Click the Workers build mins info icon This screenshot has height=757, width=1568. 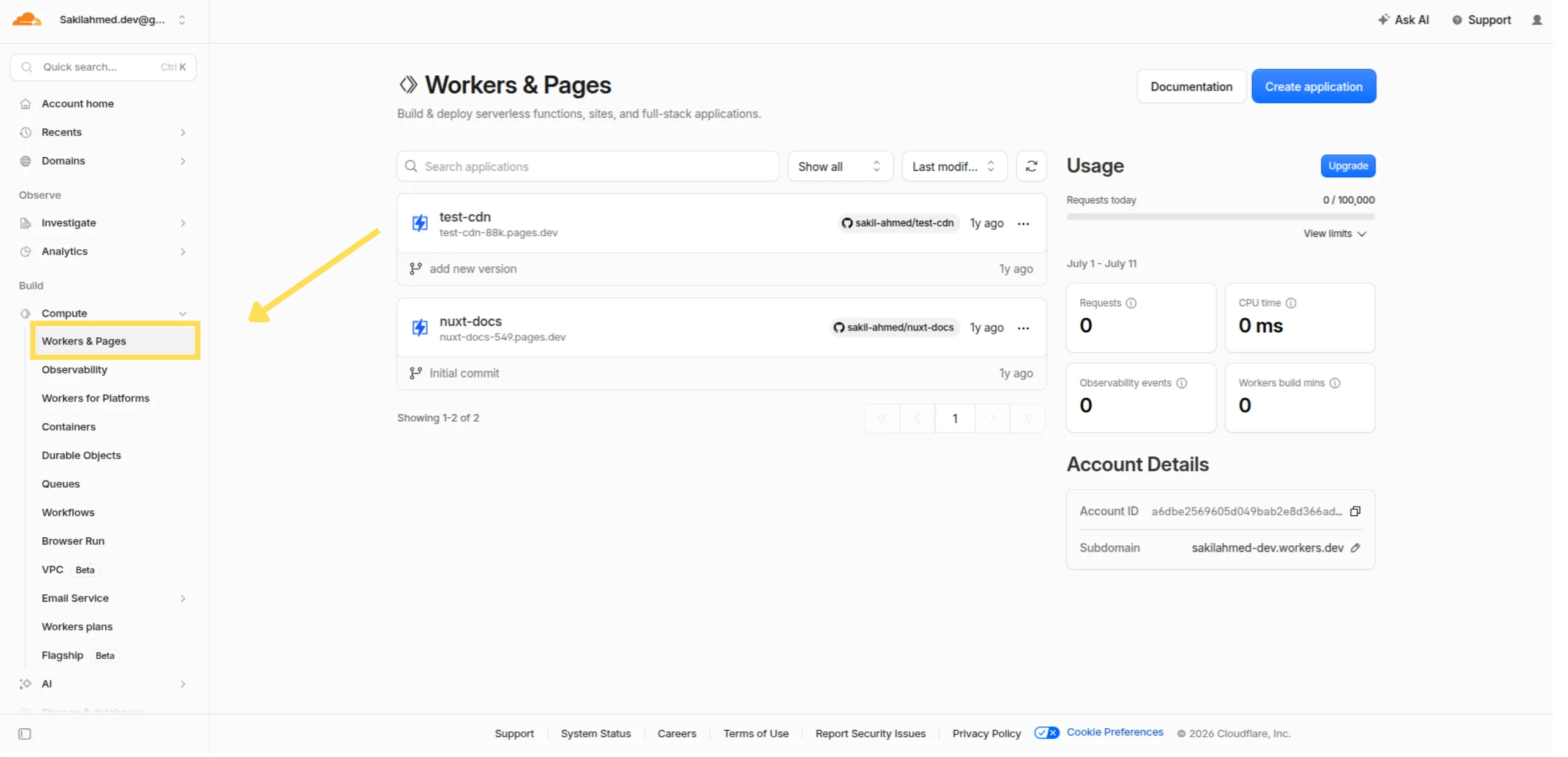point(1335,384)
